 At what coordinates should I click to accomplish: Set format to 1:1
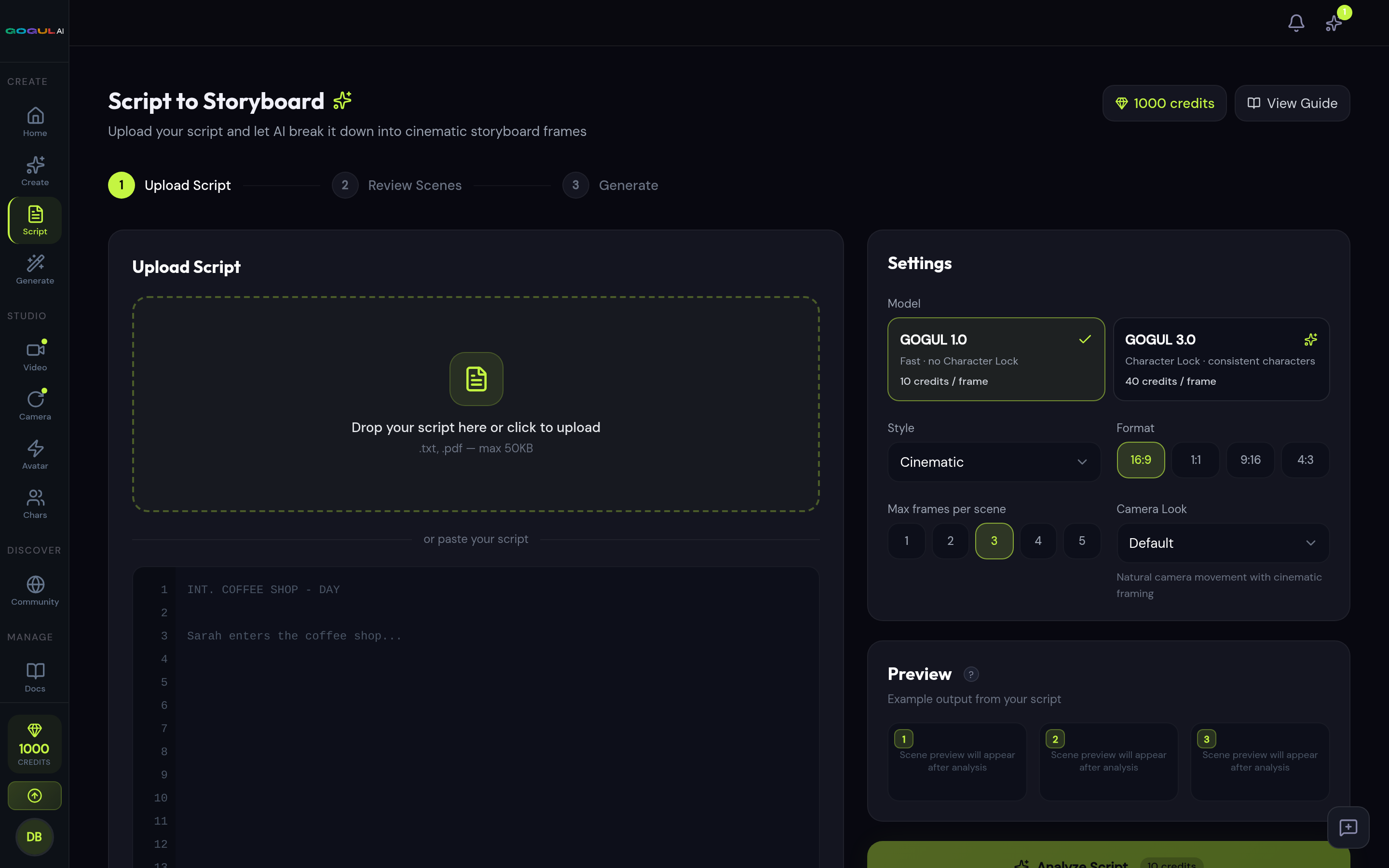1196,460
